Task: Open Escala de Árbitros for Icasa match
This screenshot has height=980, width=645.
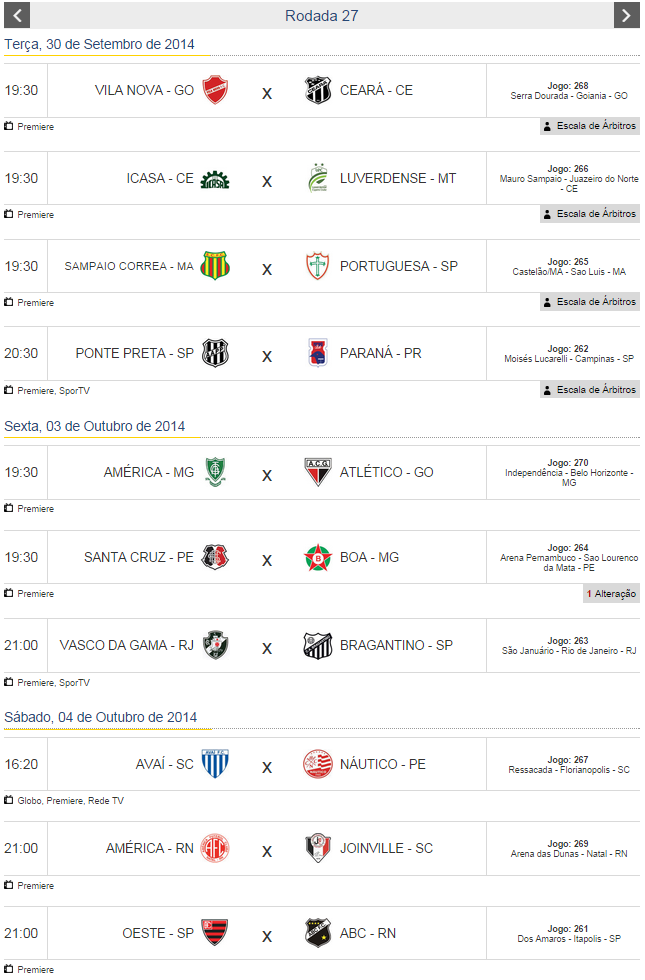Action: coord(589,214)
